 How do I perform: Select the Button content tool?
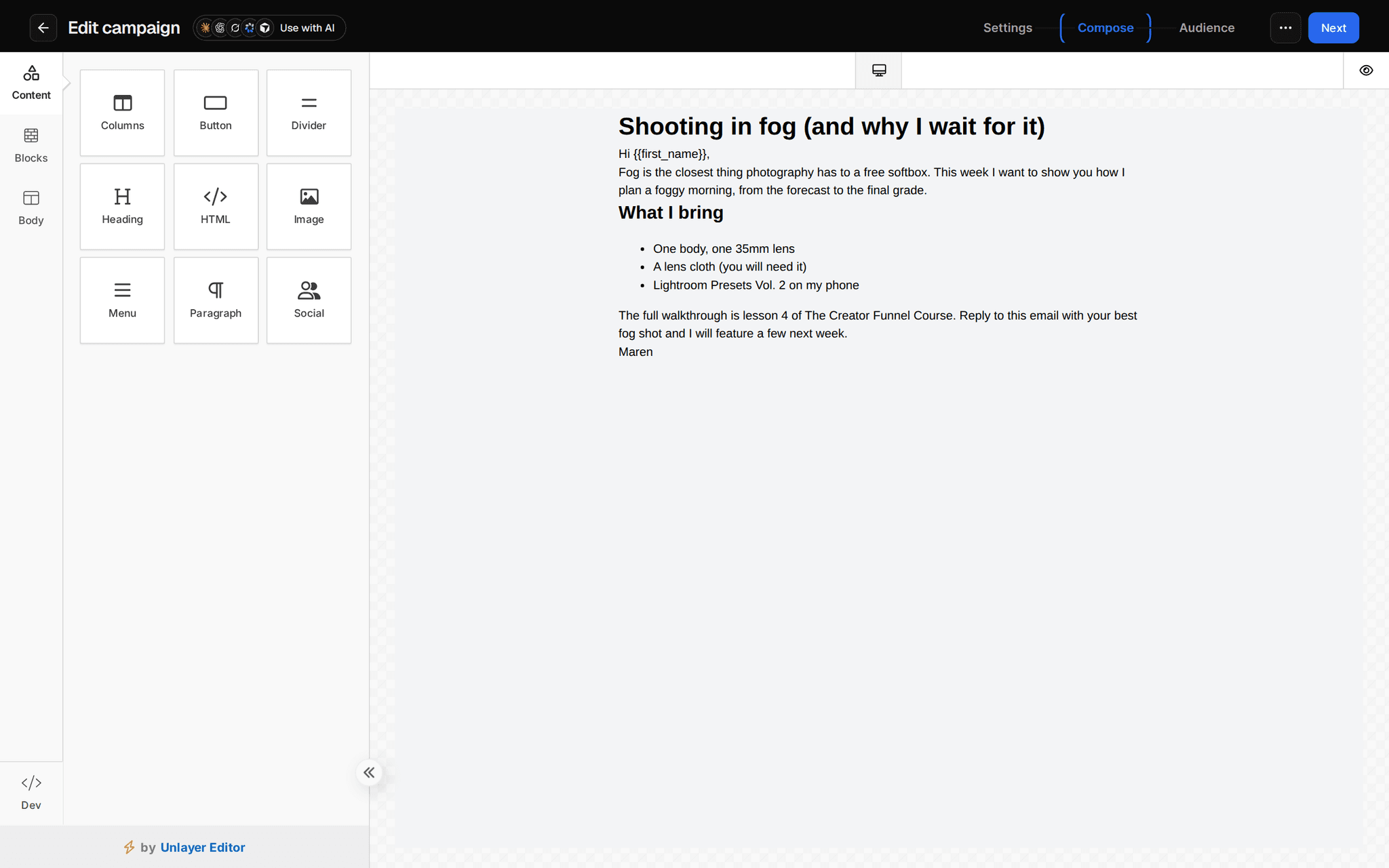[216, 113]
